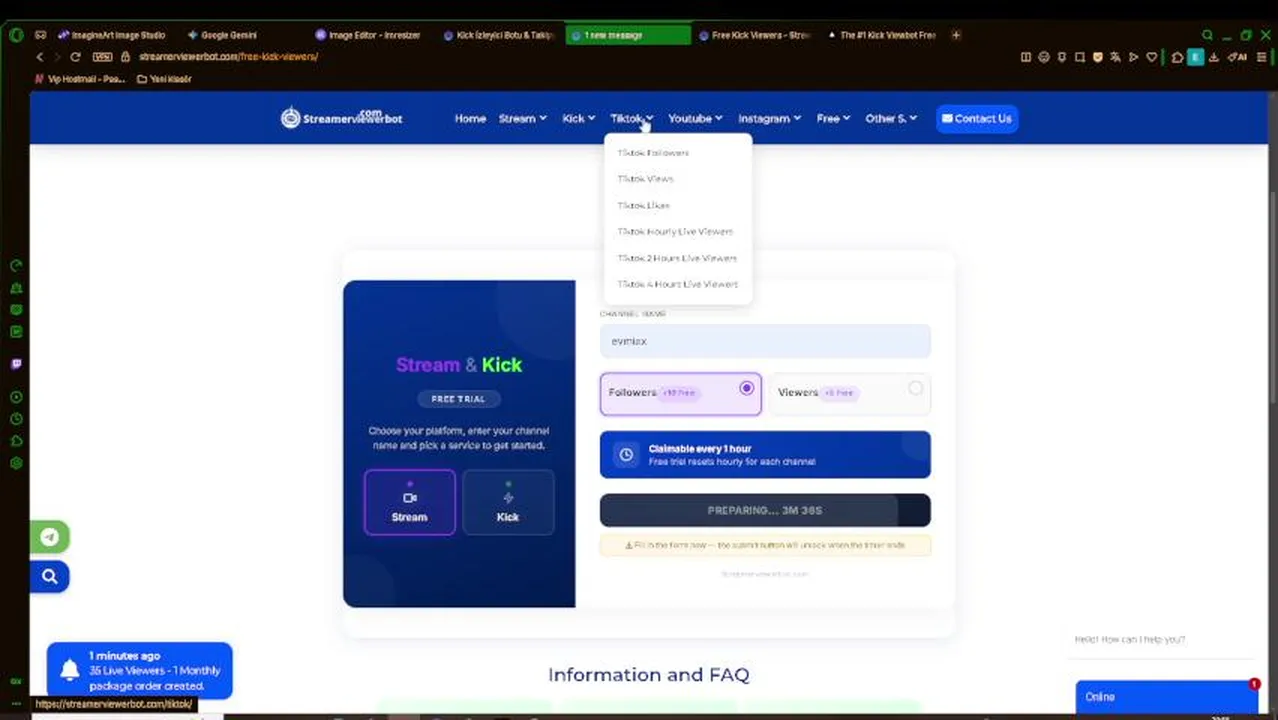Expand the Other S. nav dropdown
1278x720 pixels.
tap(891, 118)
